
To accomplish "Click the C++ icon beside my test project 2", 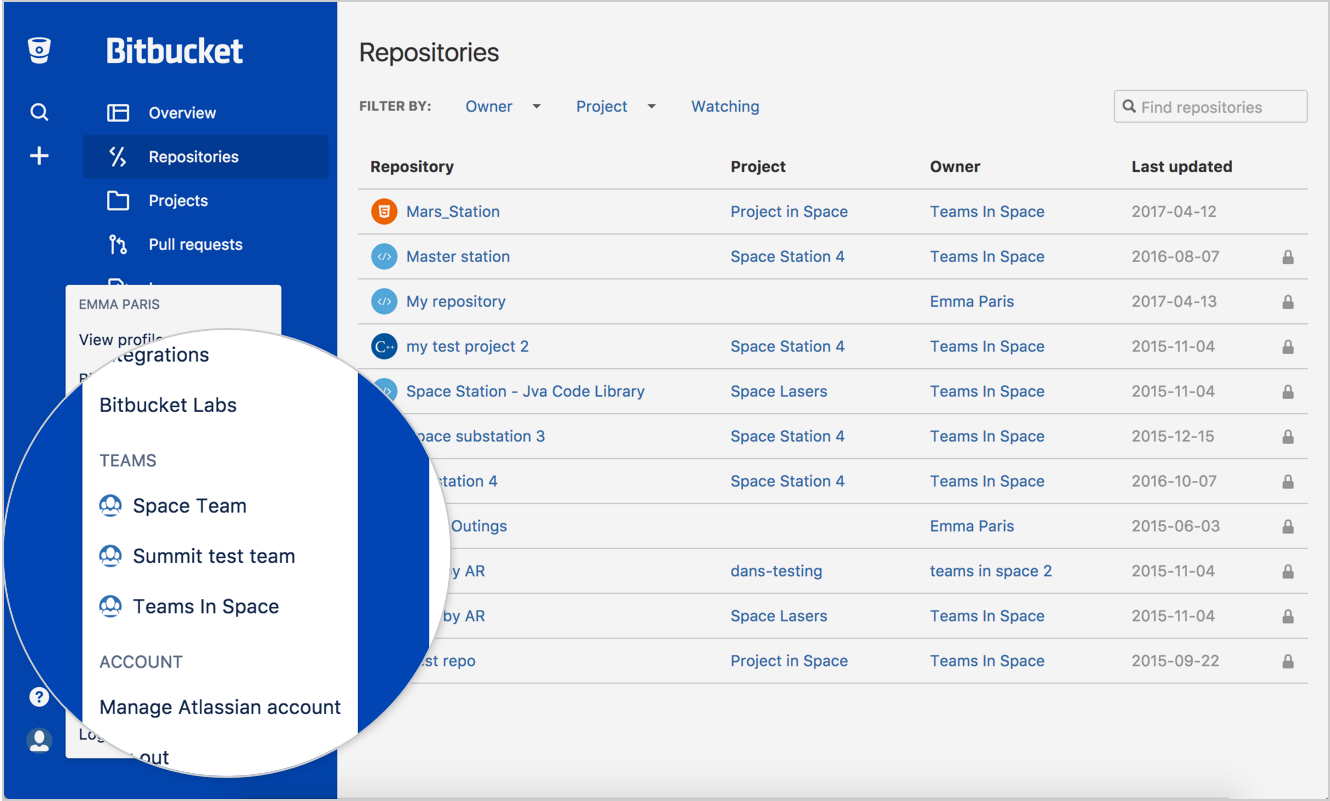I will (x=384, y=346).
